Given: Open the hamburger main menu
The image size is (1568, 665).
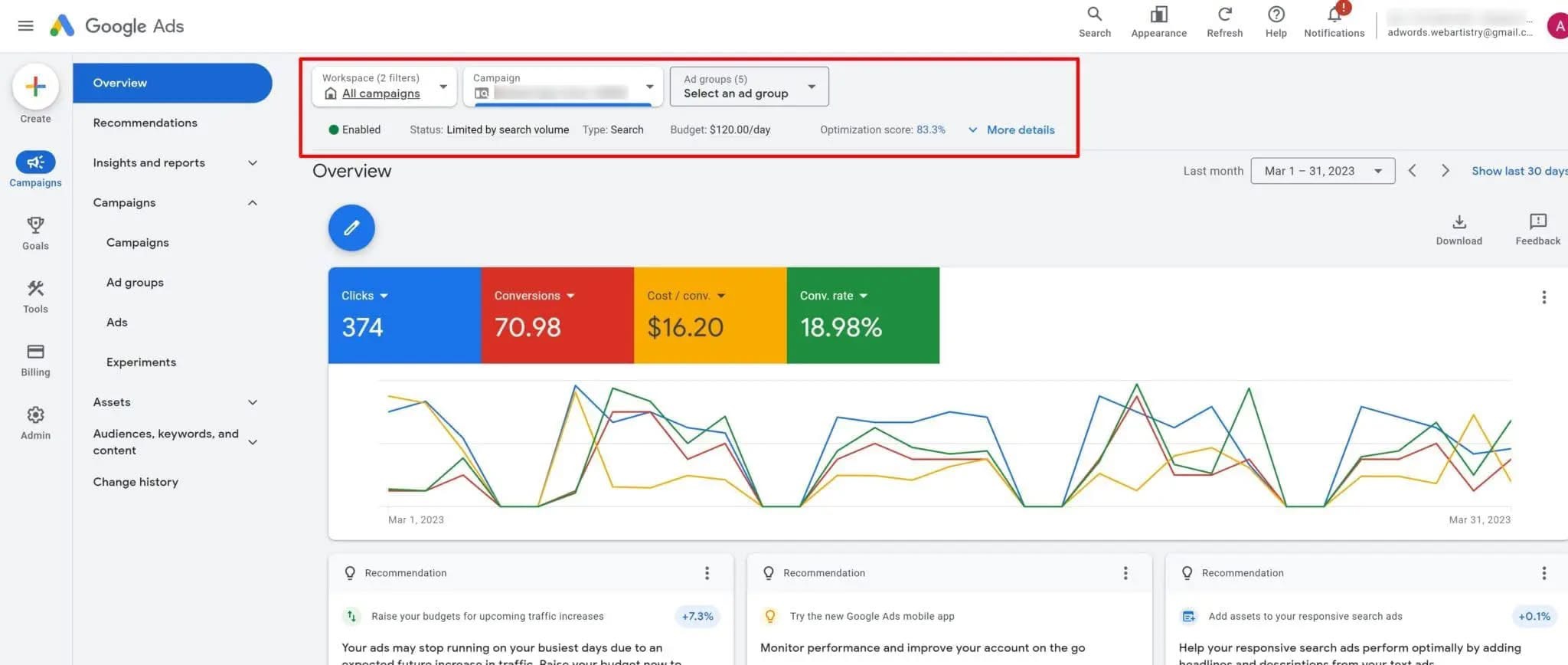Looking at the screenshot, I should [x=25, y=26].
